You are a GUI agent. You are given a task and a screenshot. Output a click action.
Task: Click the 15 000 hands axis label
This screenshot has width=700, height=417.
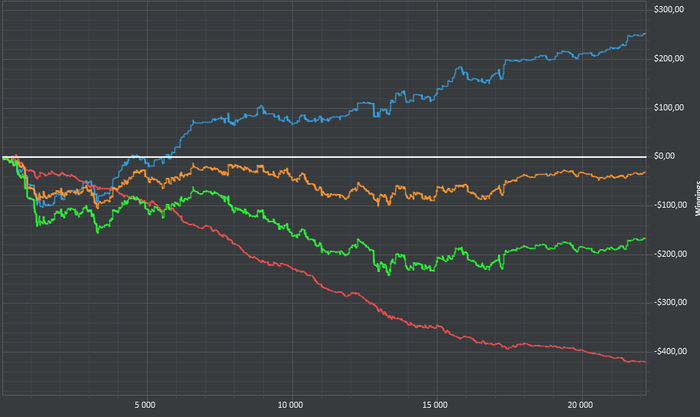click(x=435, y=405)
